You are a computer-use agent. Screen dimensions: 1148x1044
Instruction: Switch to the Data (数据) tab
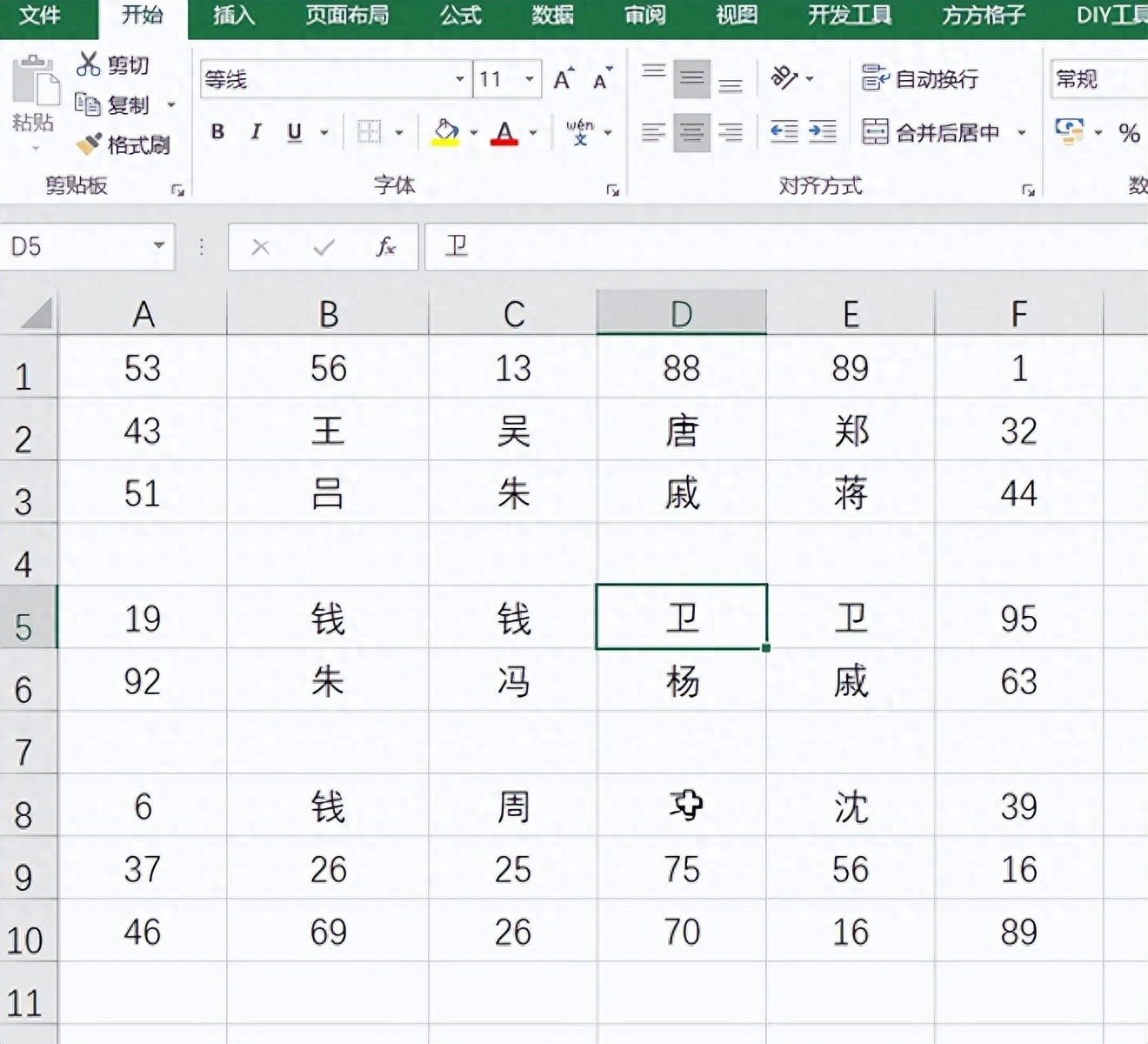coord(552,15)
